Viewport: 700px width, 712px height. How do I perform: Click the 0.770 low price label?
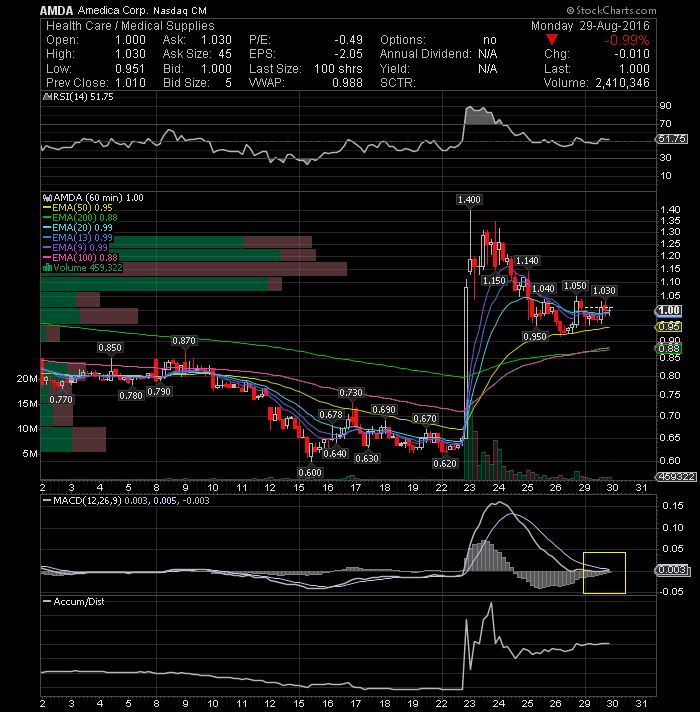[x=61, y=400]
